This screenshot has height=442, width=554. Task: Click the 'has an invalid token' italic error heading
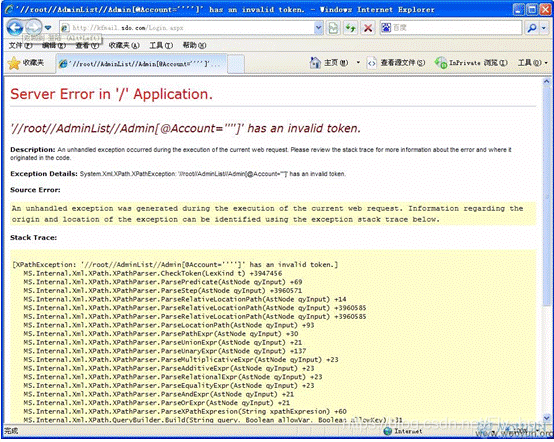click(186, 128)
